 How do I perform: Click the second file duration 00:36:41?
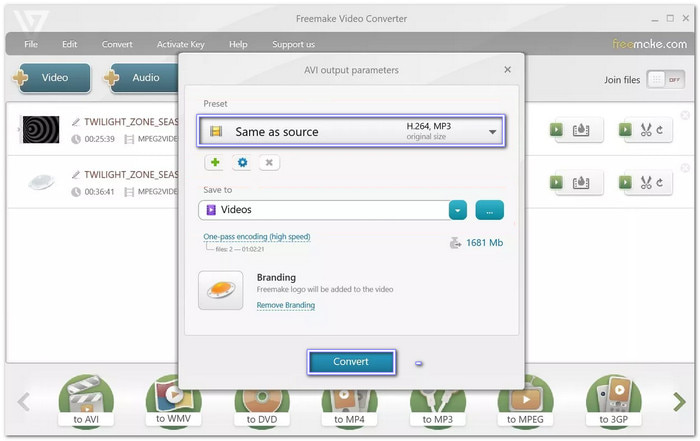[x=99, y=192]
